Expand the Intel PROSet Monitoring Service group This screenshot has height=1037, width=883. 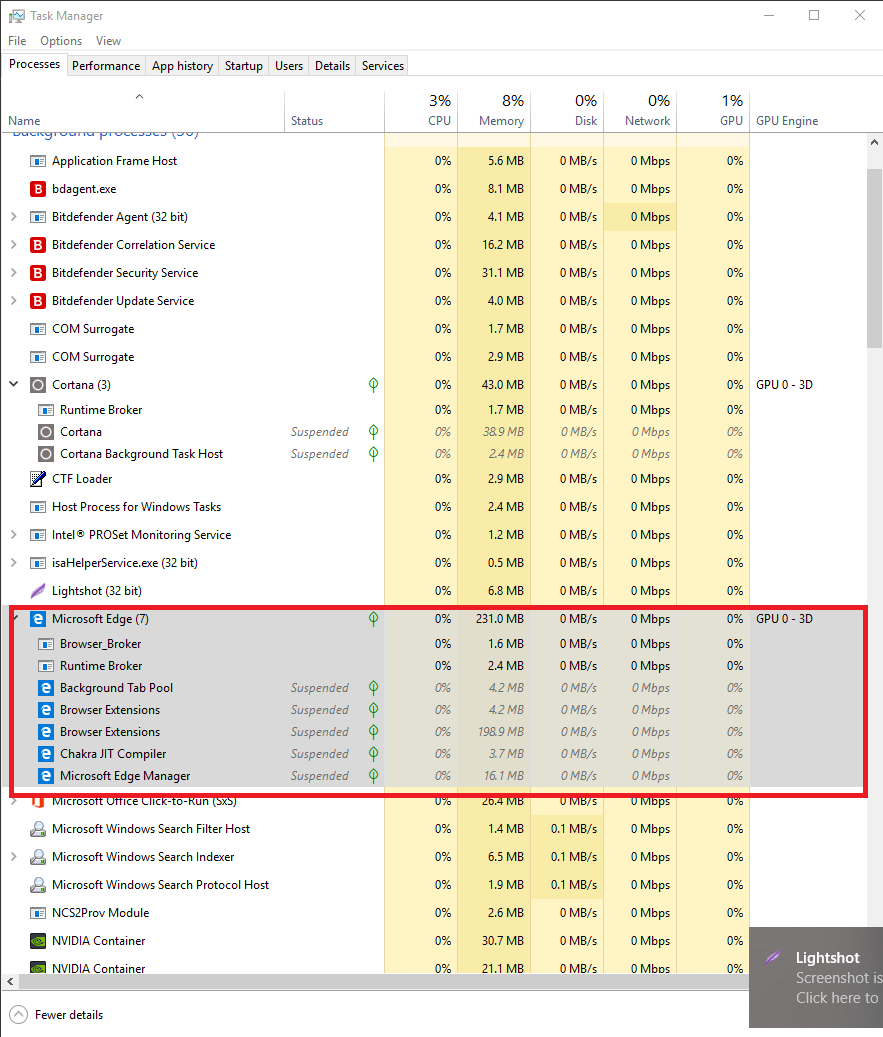13,534
